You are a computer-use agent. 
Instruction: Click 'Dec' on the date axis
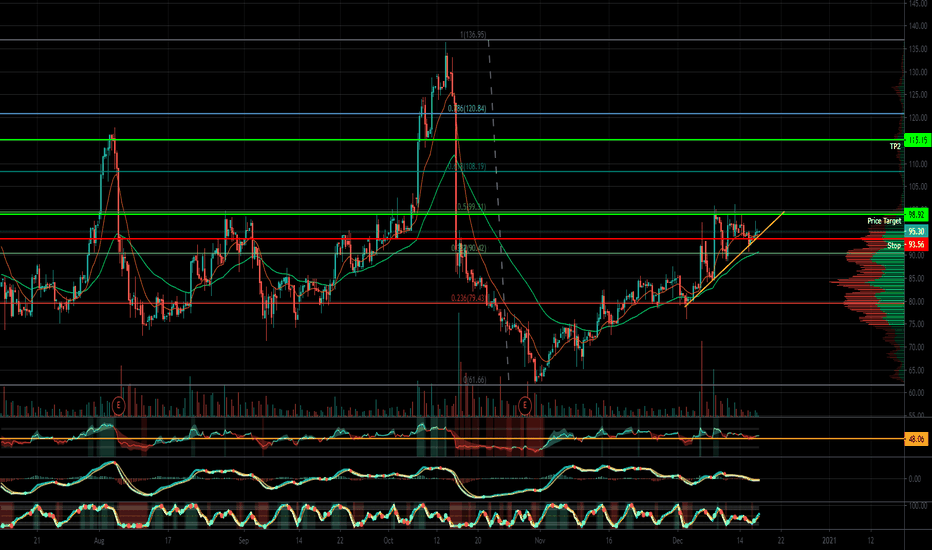pyautogui.click(x=677, y=541)
